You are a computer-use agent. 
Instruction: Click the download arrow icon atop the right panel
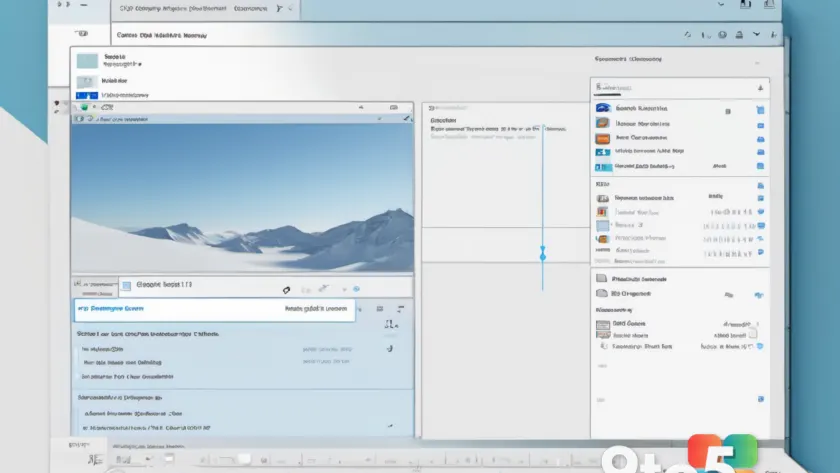pyautogui.click(x=760, y=88)
